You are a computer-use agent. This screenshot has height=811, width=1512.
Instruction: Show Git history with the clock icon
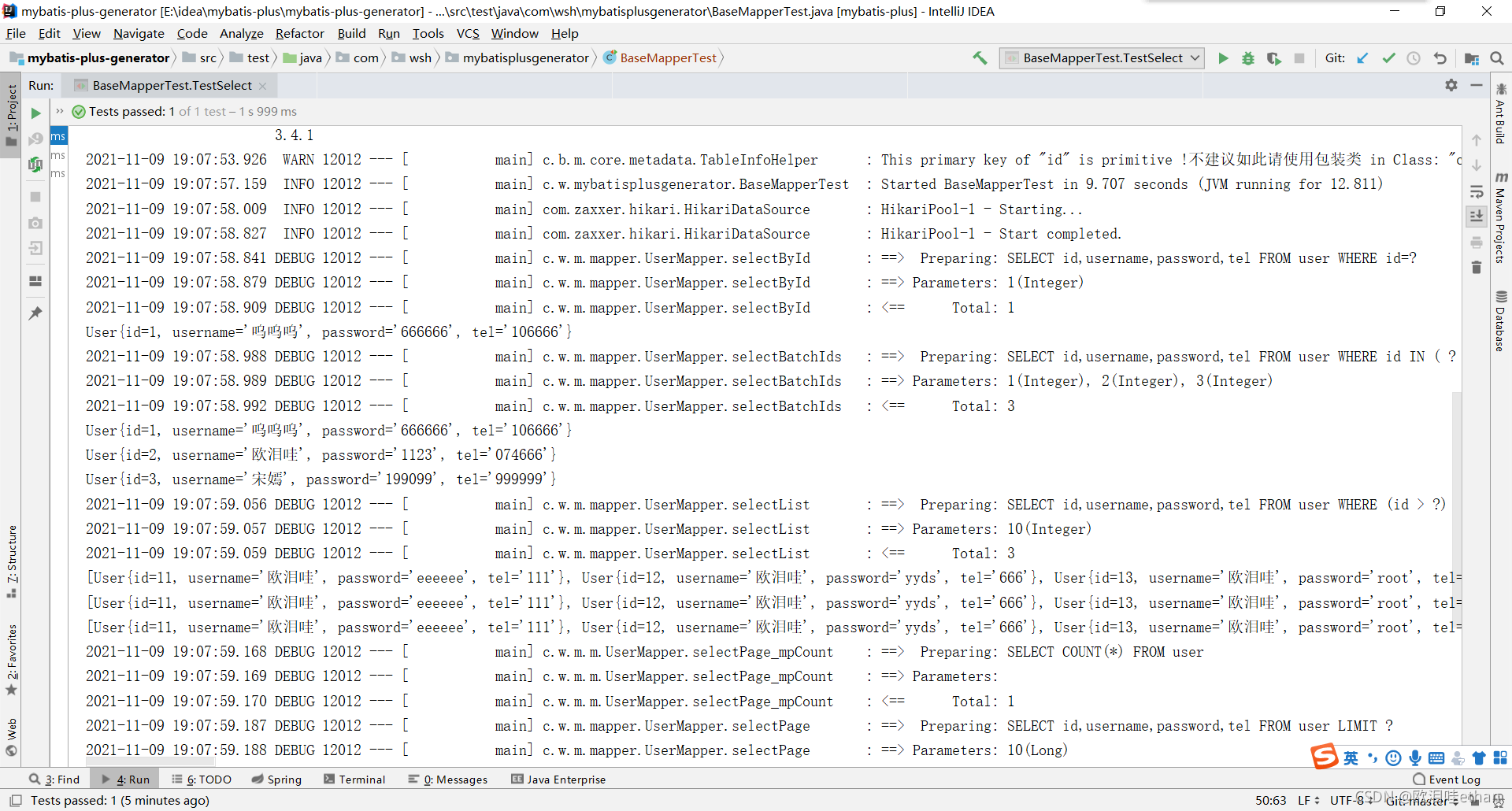pyautogui.click(x=1414, y=58)
